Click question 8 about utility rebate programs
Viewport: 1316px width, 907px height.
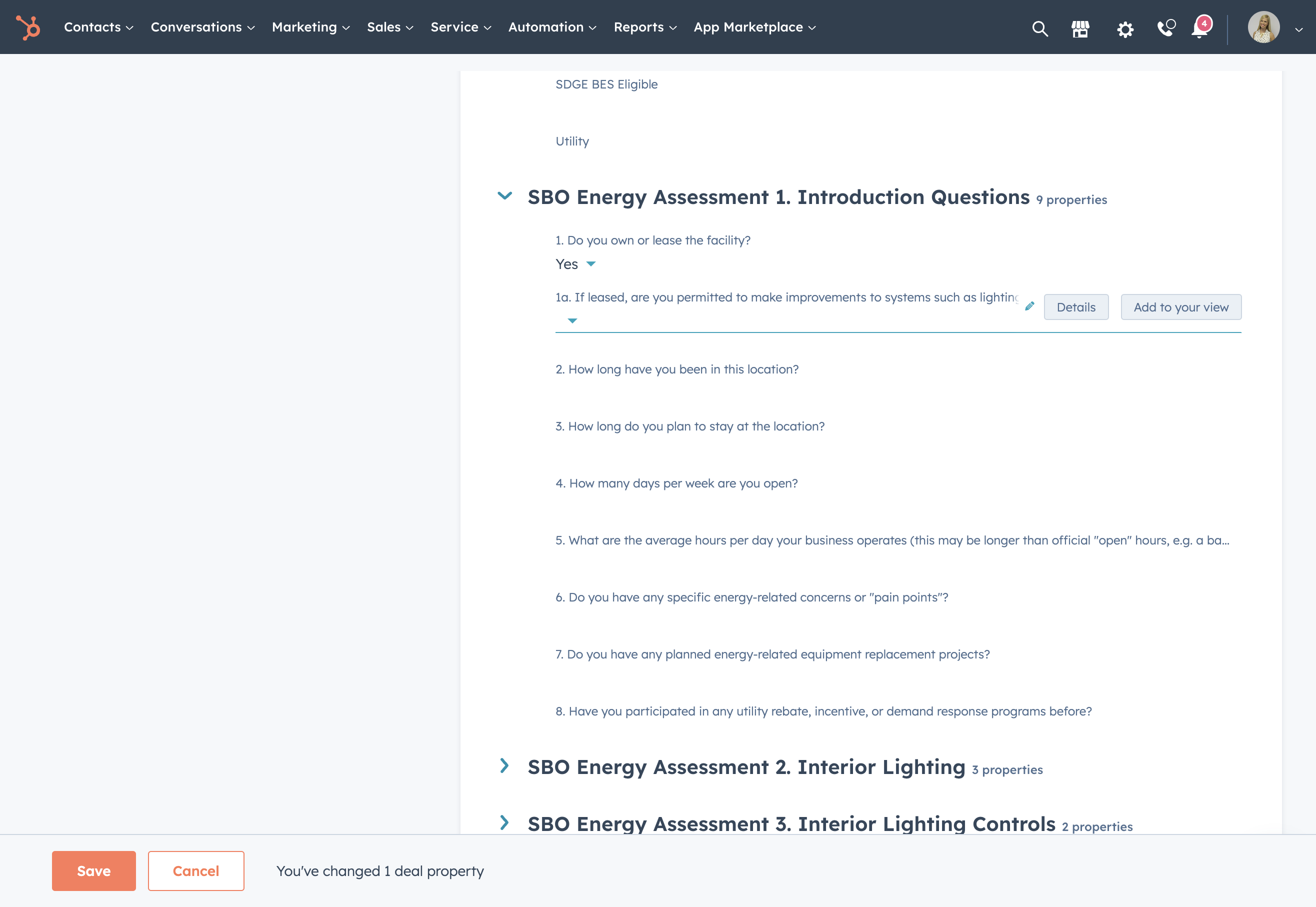coord(823,711)
